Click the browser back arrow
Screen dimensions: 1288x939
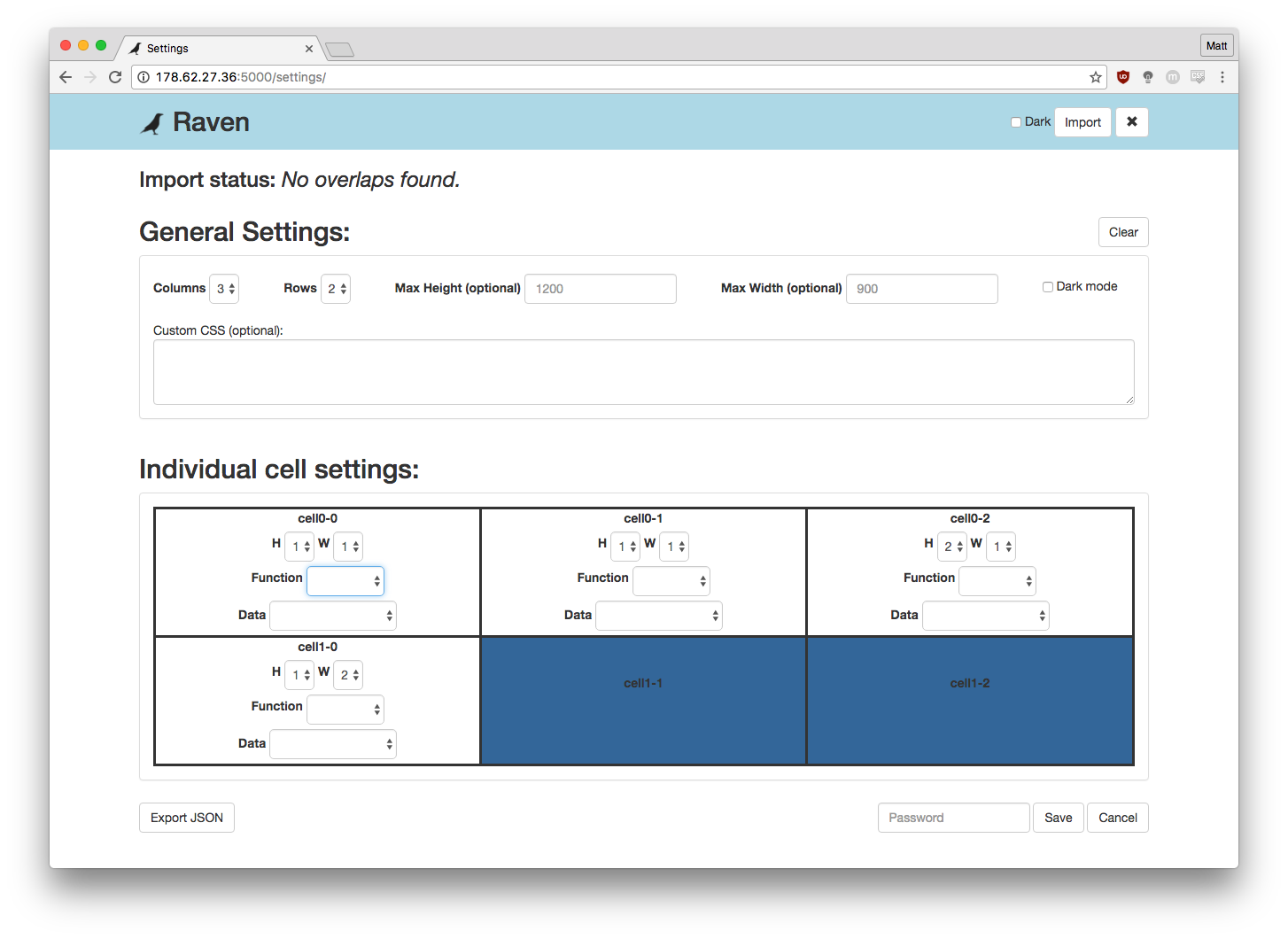pyautogui.click(x=66, y=77)
